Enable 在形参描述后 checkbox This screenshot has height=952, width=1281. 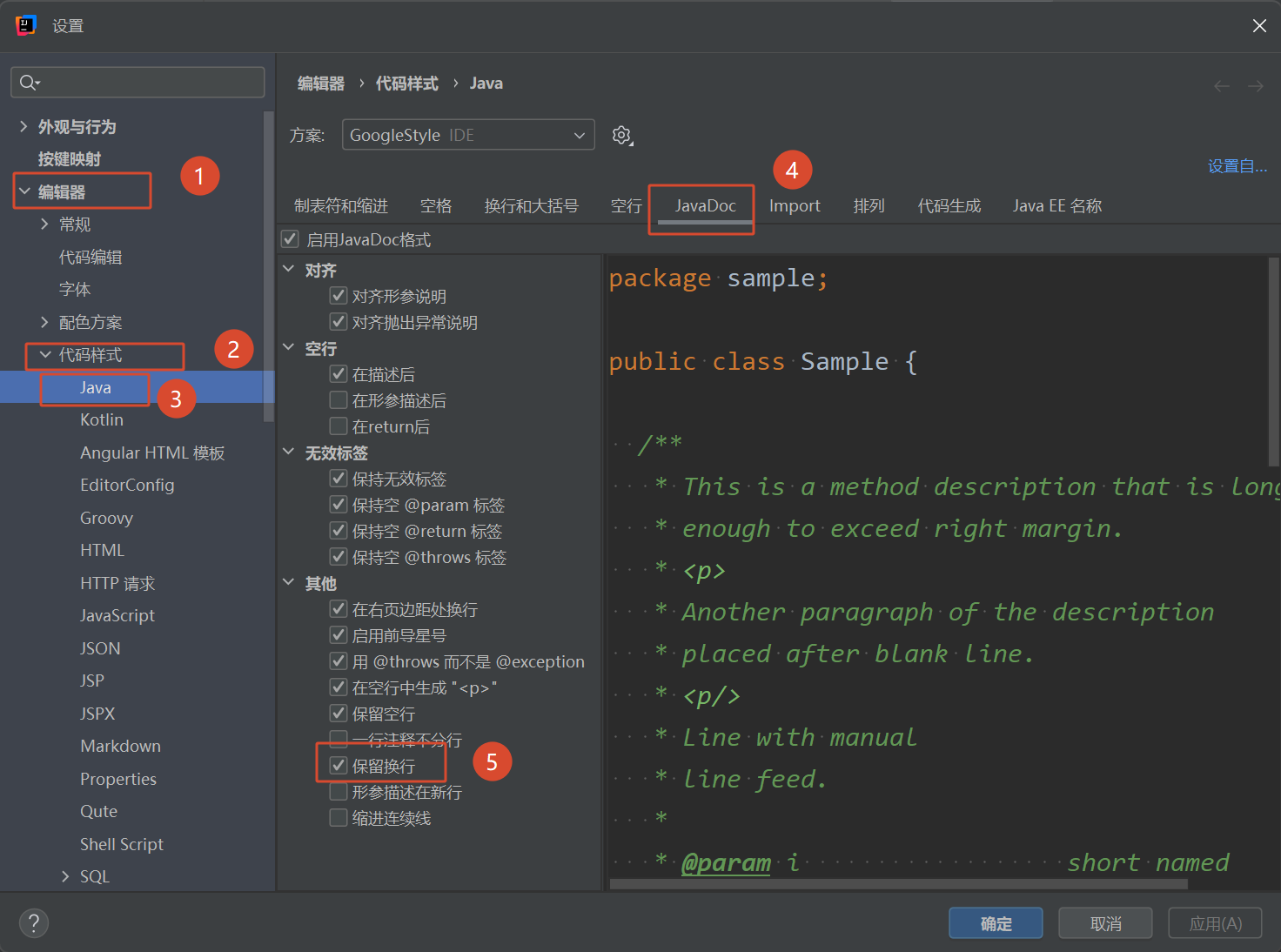pyautogui.click(x=339, y=400)
